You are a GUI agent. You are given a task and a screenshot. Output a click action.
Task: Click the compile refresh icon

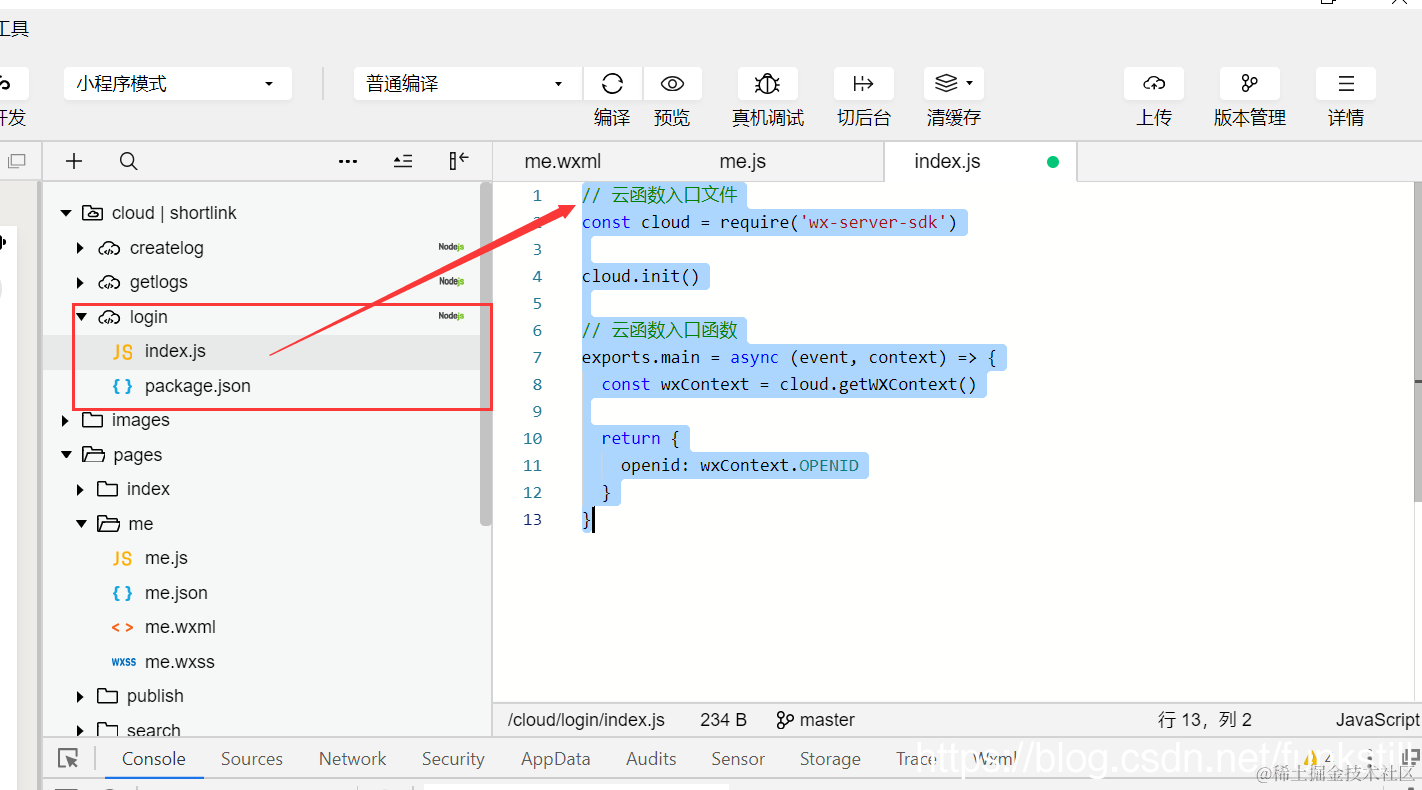612,83
